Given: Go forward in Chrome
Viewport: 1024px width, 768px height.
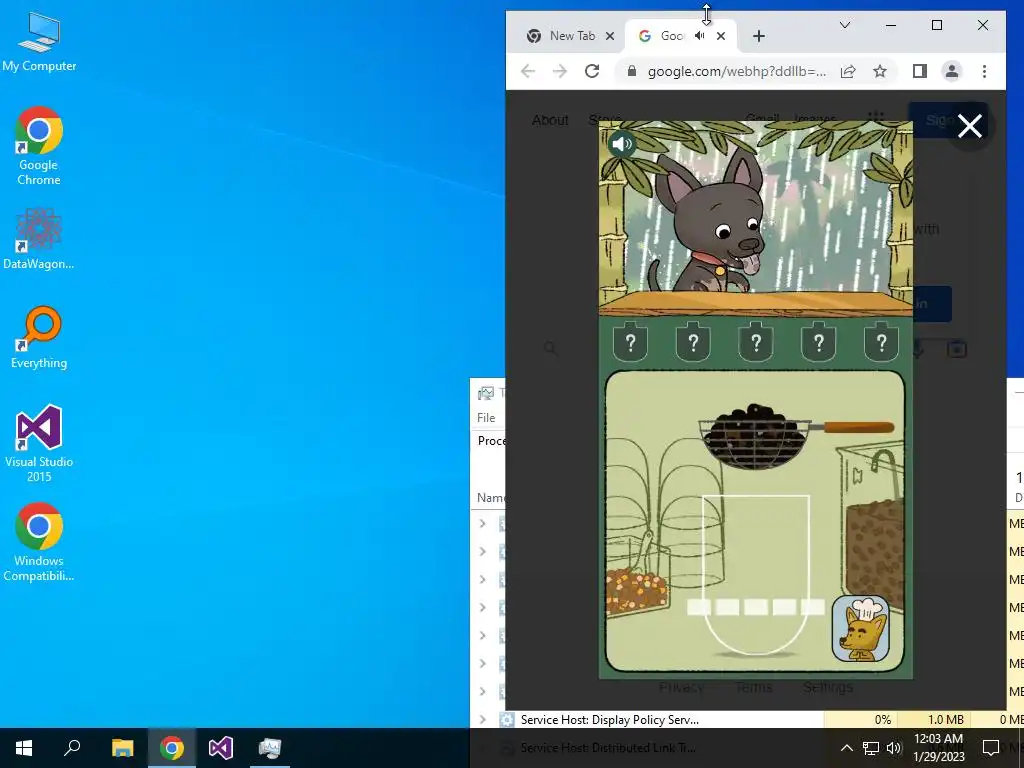Looking at the screenshot, I should (x=560, y=71).
